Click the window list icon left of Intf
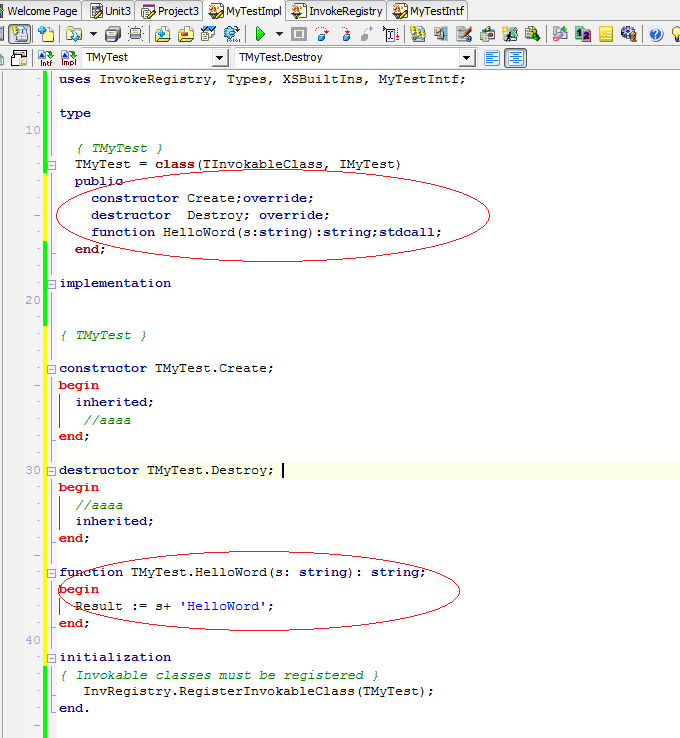680x738 pixels. coord(19,58)
